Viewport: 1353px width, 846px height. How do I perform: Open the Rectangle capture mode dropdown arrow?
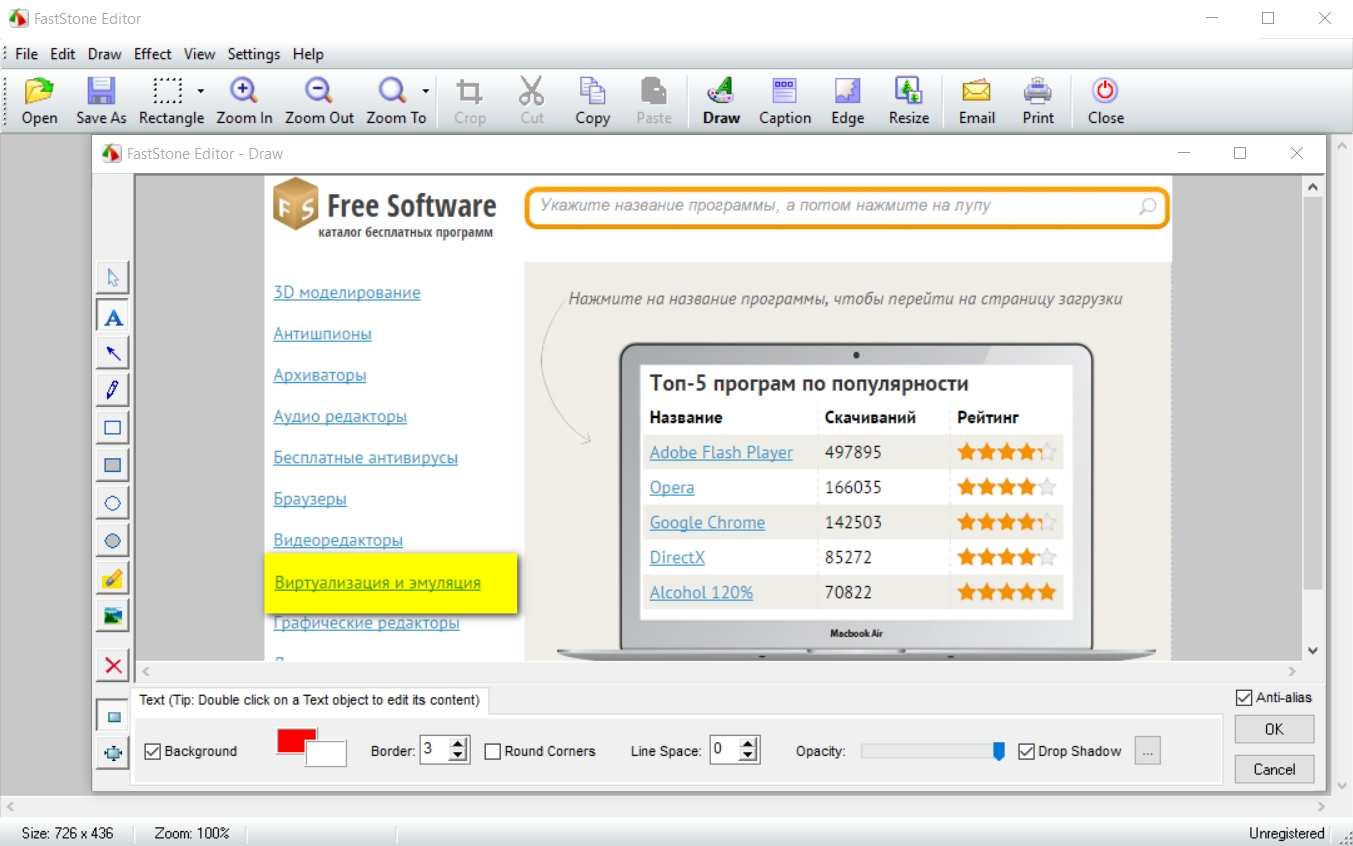pos(200,91)
